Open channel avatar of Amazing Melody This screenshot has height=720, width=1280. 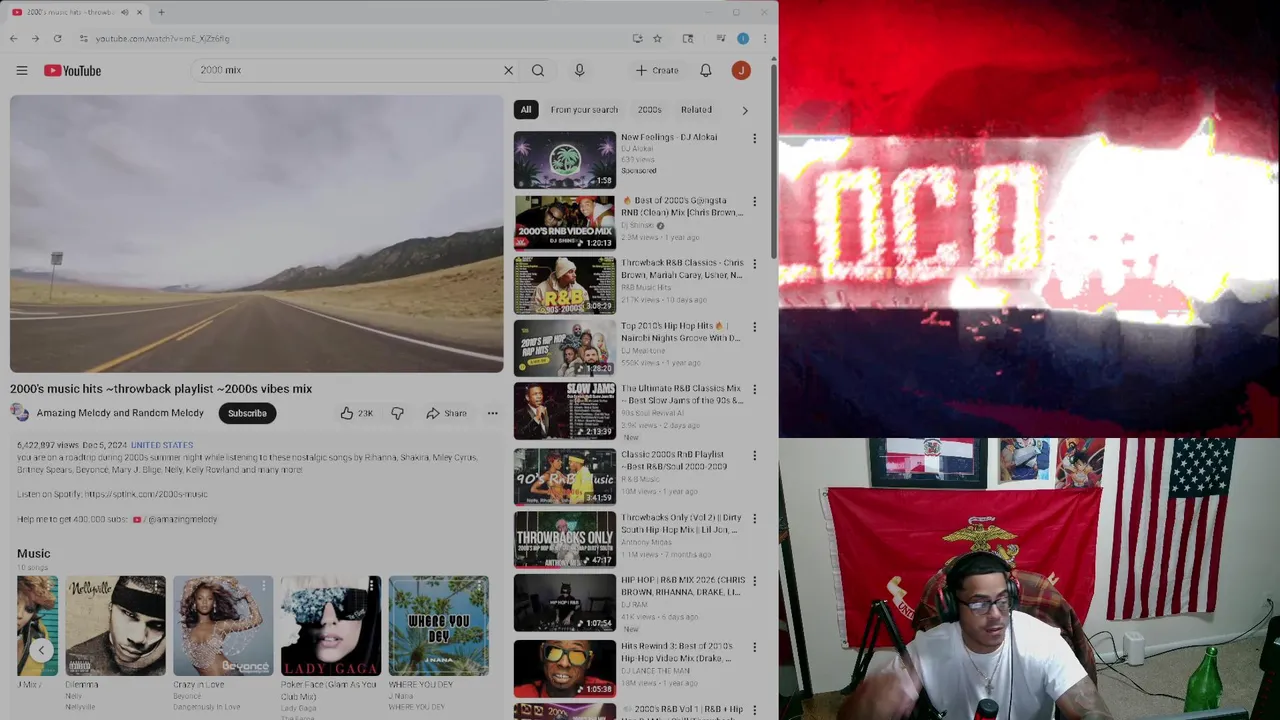(x=20, y=413)
